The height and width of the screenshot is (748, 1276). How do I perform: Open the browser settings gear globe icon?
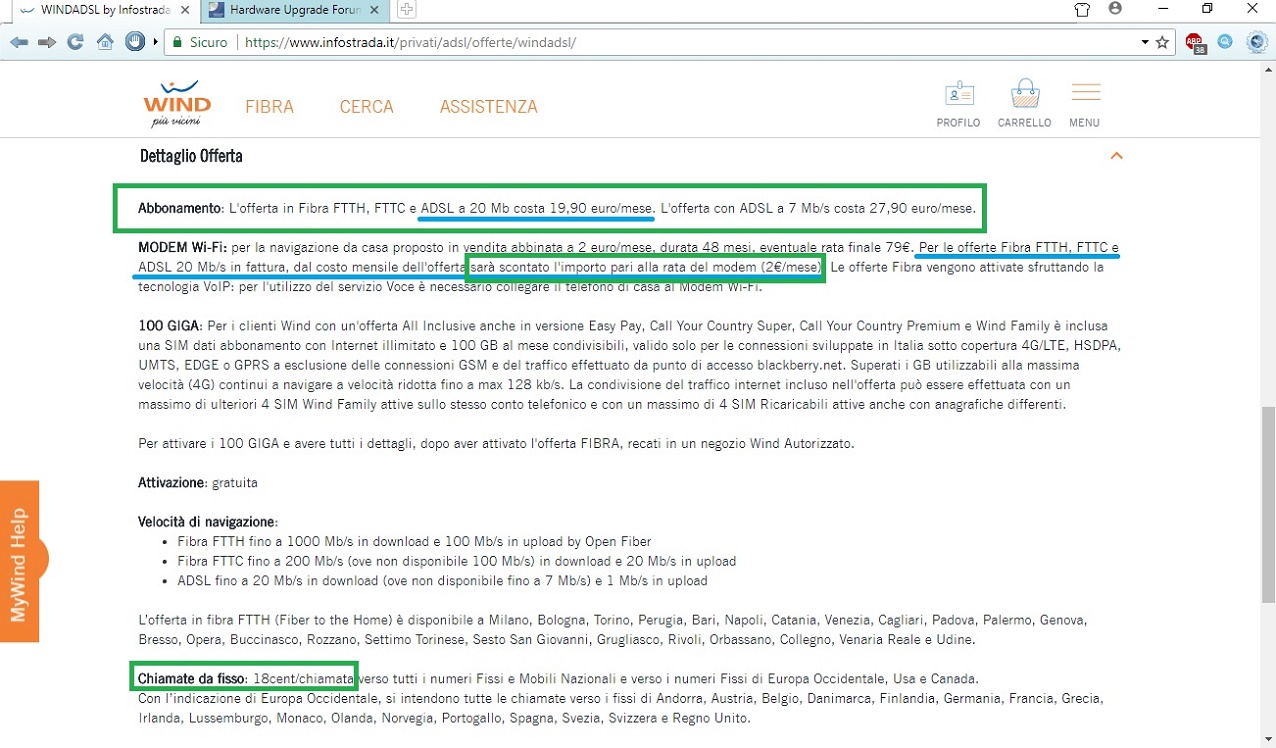pyautogui.click(x=1257, y=43)
